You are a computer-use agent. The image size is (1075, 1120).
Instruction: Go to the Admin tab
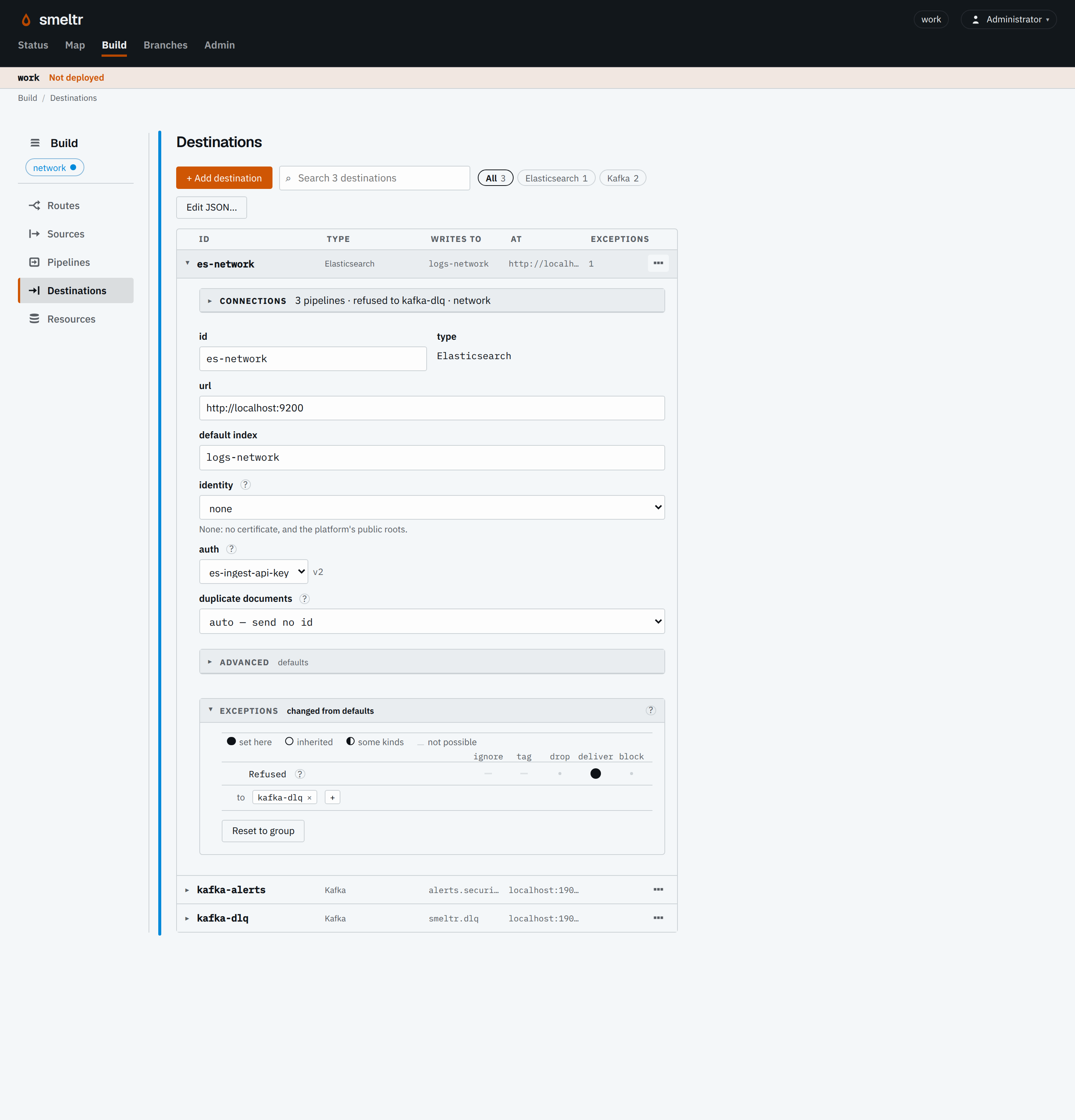click(219, 45)
